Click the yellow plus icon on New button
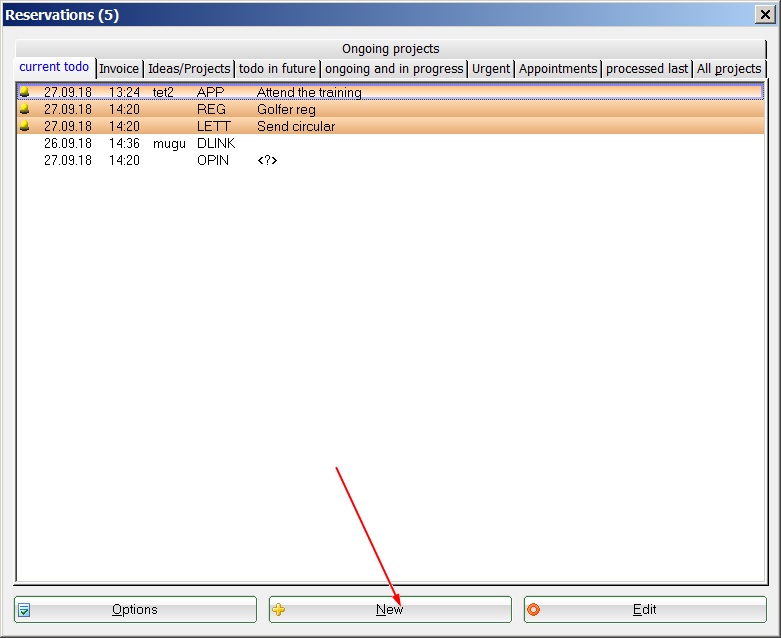This screenshot has height=638, width=781. 279,609
